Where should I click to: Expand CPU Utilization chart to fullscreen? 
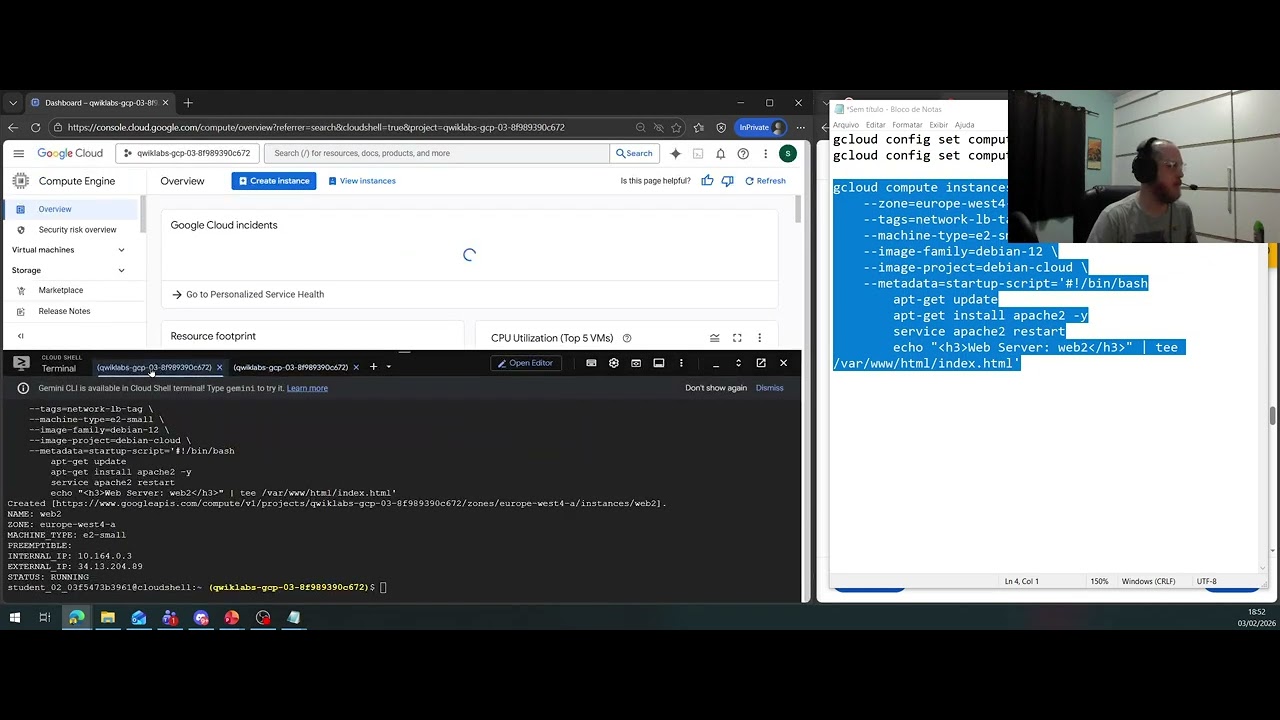[x=737, y=338]
